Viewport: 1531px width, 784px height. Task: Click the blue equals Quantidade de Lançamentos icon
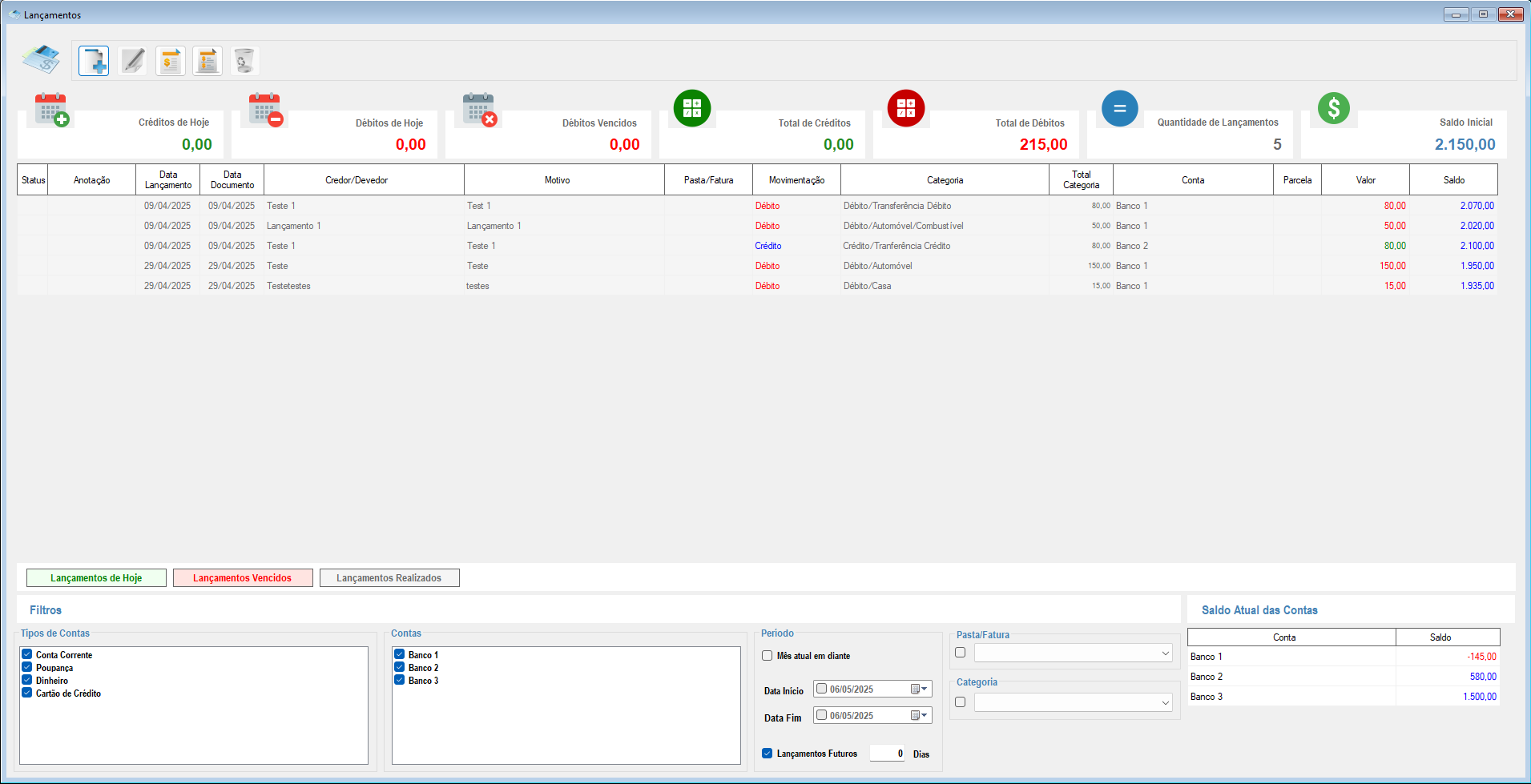click(1120, 108)
